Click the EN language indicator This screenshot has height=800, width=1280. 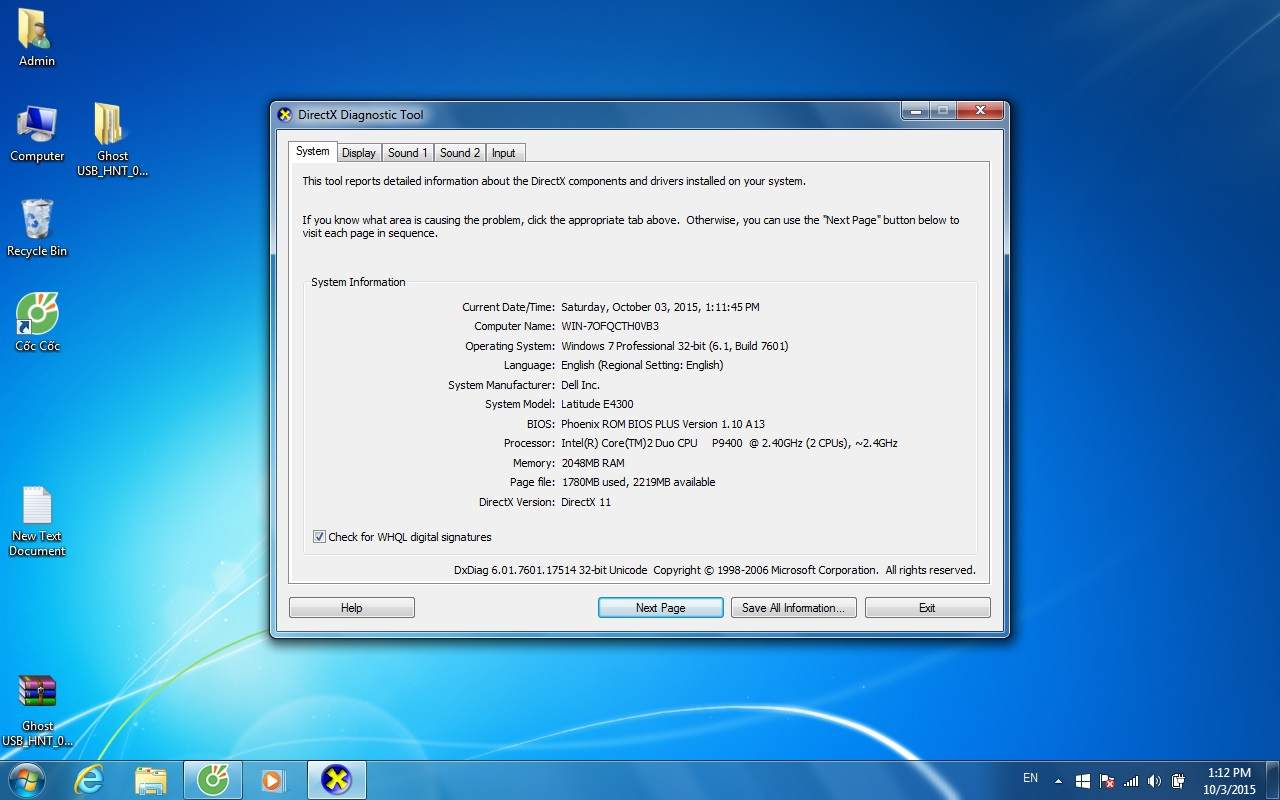[x=1030, y=778]
